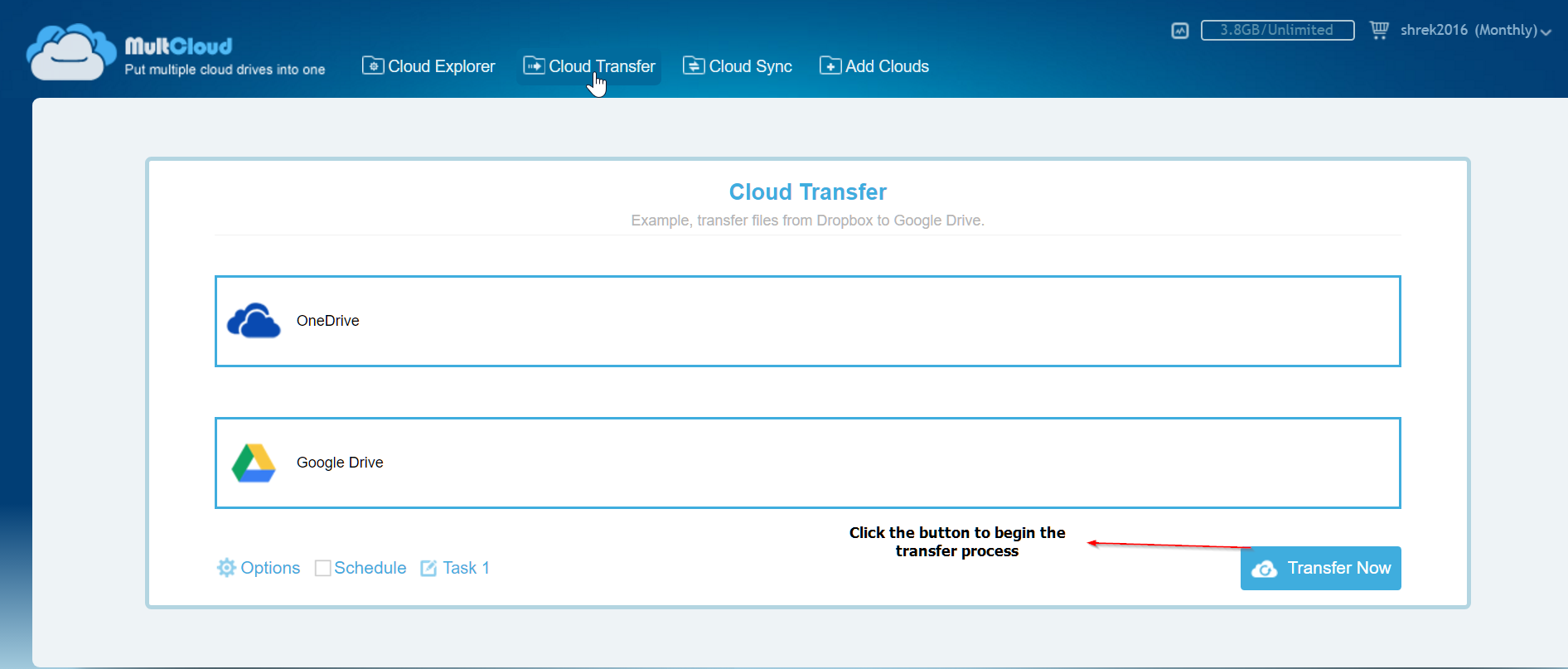This screenshot has height=669, width=1568.
Task: Click the OneDrive label text
Action: pos(328,321)
